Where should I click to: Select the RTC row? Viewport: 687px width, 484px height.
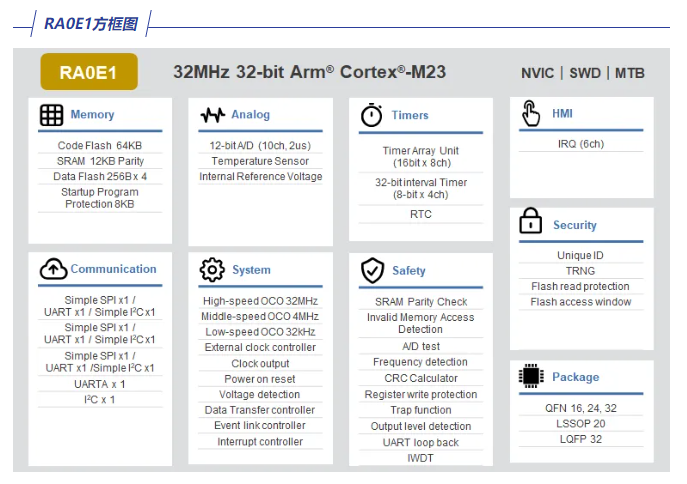[421, 214]
